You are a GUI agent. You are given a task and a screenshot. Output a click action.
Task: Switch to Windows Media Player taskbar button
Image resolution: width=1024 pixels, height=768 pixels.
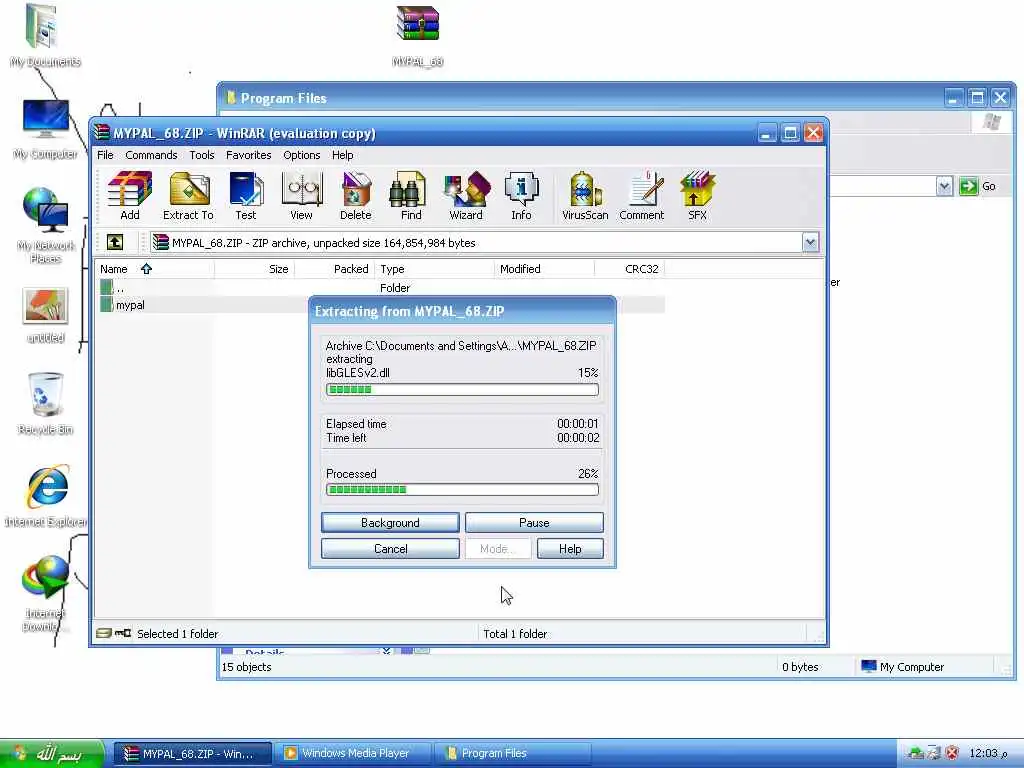(x=353, y=753)
